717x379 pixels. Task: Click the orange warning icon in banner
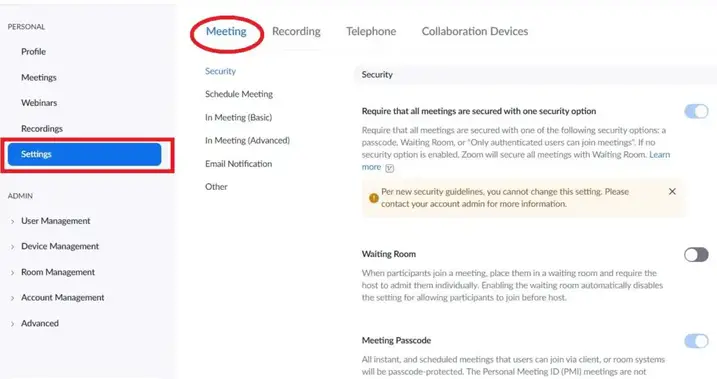pos(374,198)
